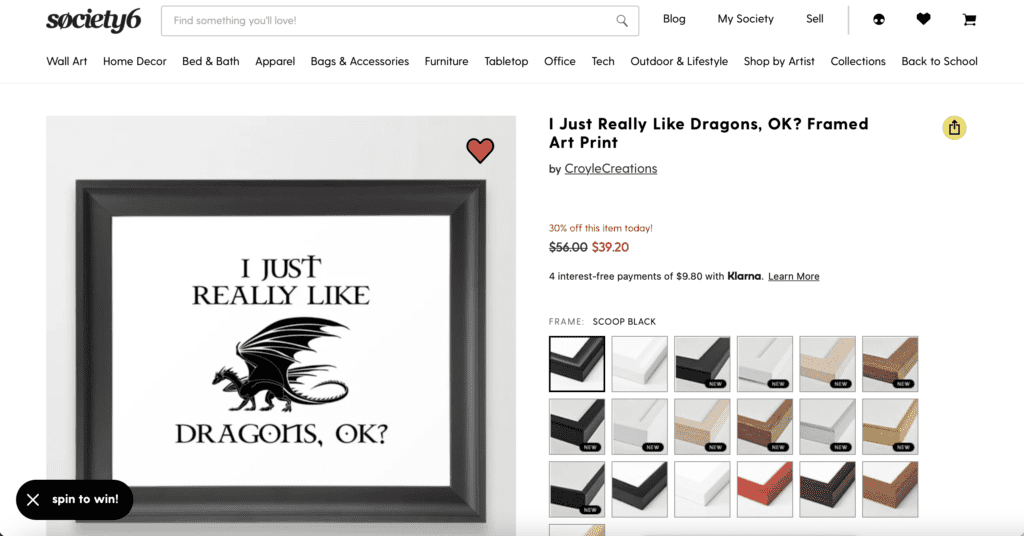Open the spin to win promotion
The height and width of the screenshot is (536, 1024).
tap(85, 499)
